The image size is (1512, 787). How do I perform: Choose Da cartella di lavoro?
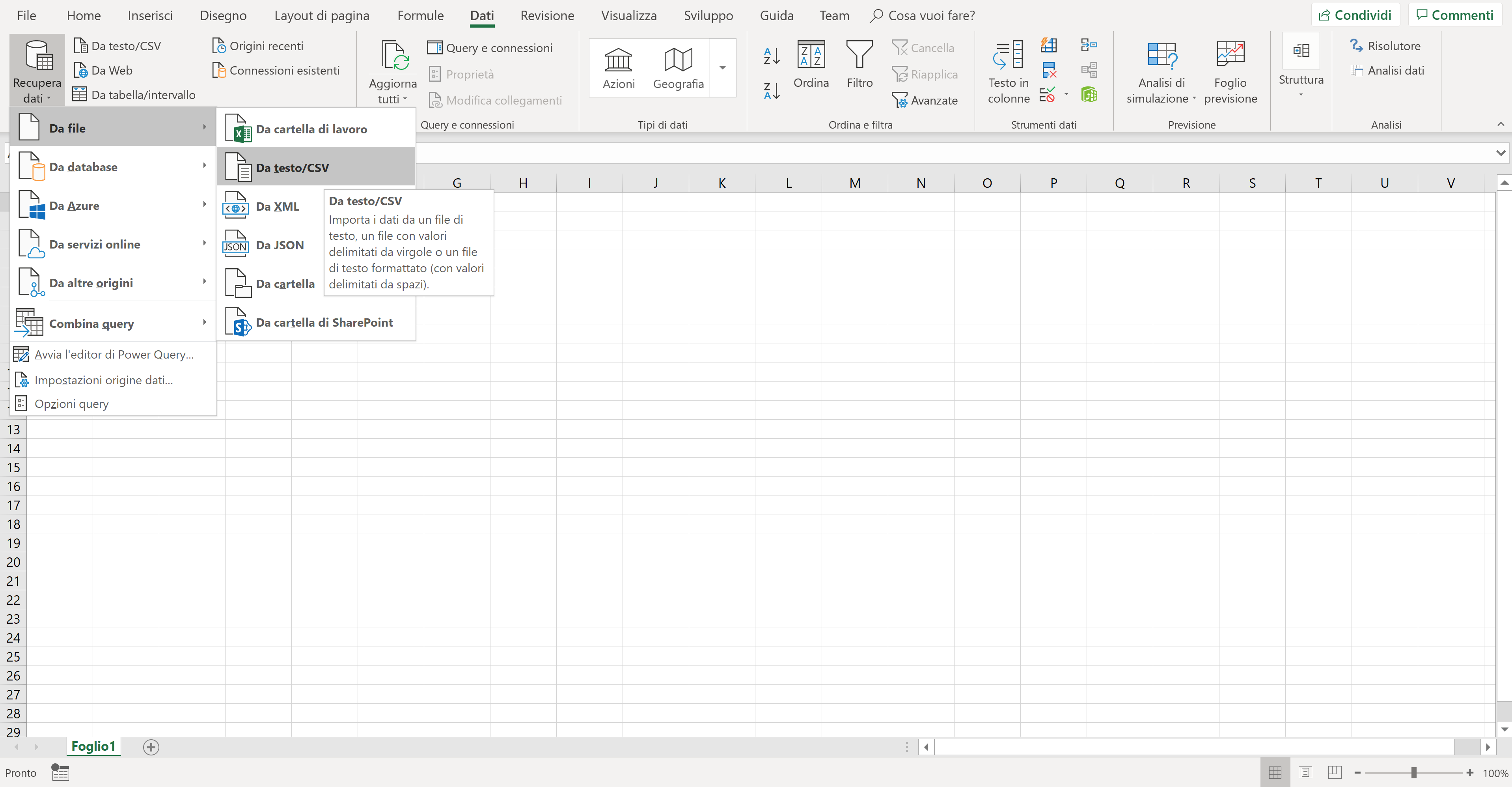(316, 129)
